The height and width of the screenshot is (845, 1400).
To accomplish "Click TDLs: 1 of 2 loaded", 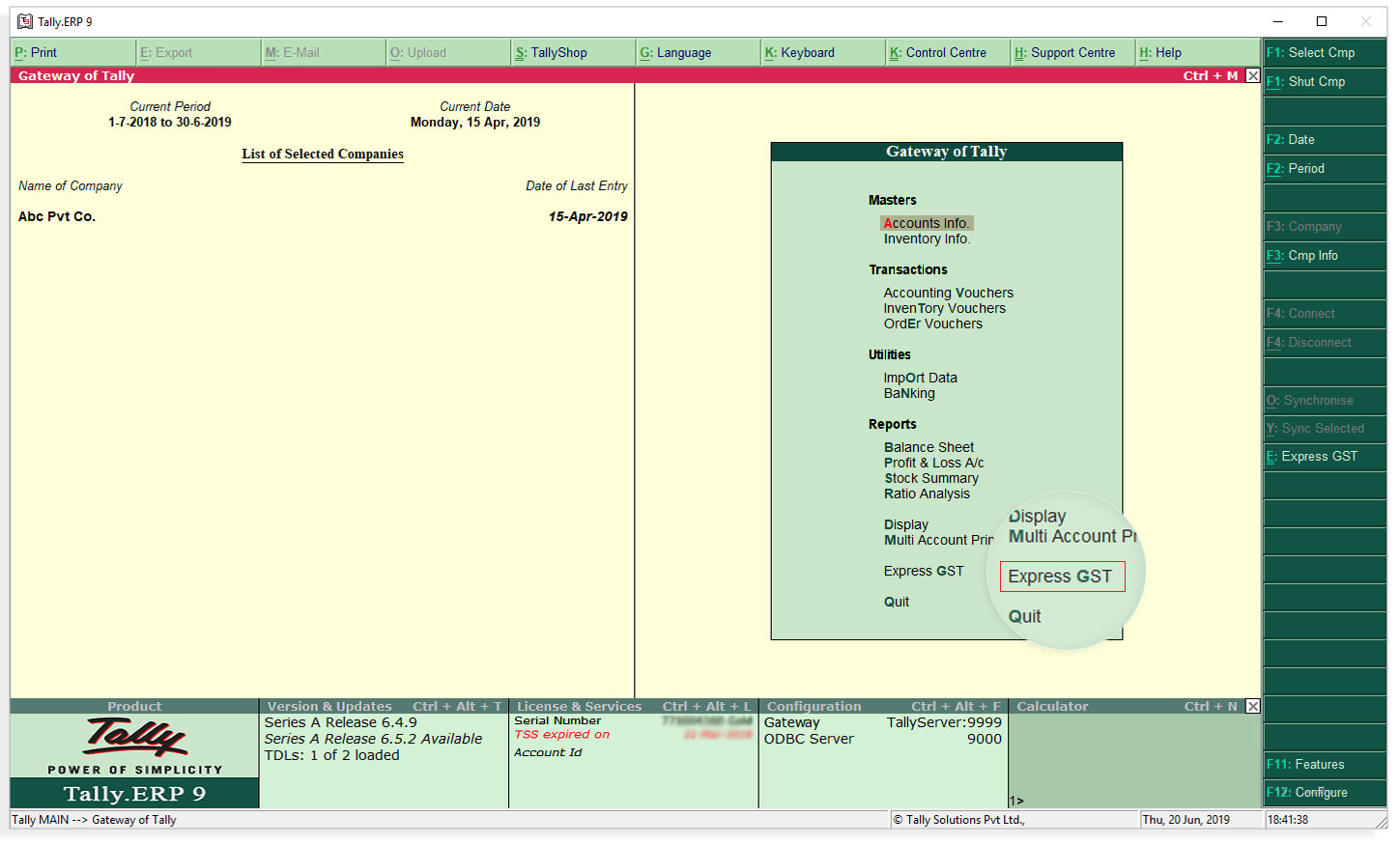I will tap(331, 755).
